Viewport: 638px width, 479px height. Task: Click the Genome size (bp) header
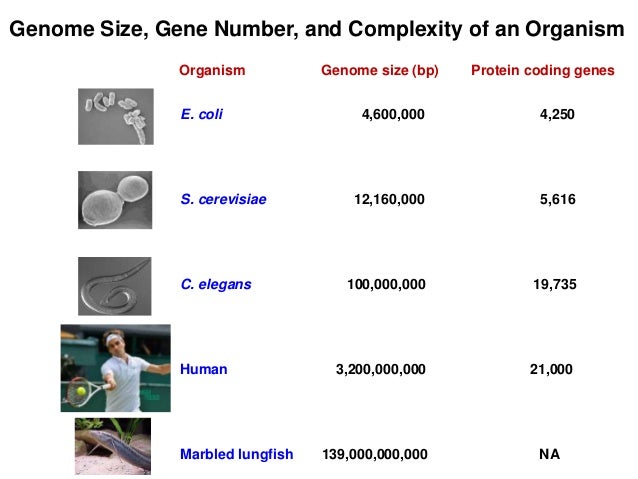[380, 70]
